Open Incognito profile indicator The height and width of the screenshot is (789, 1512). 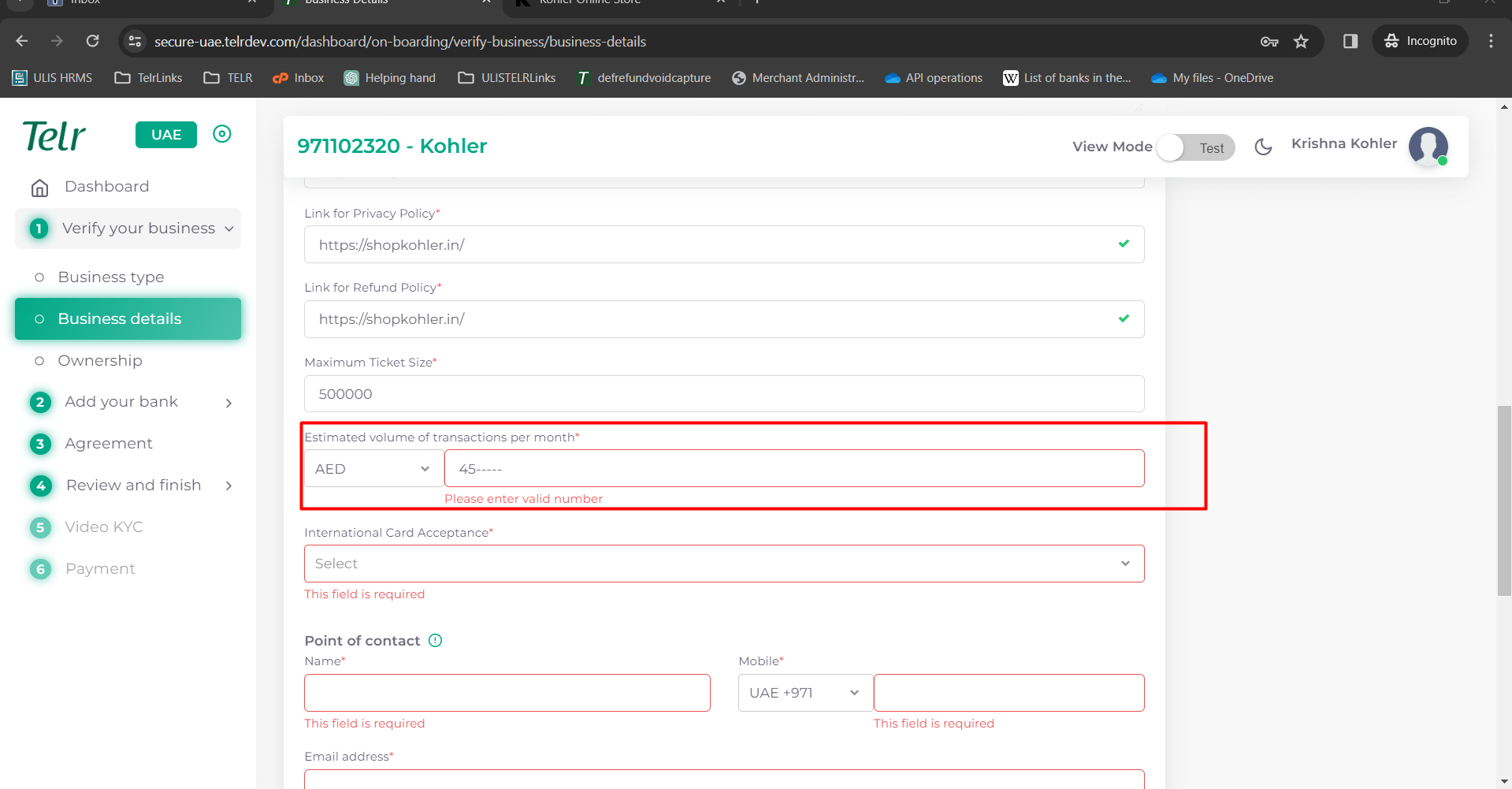click(x=1421, y=41)
